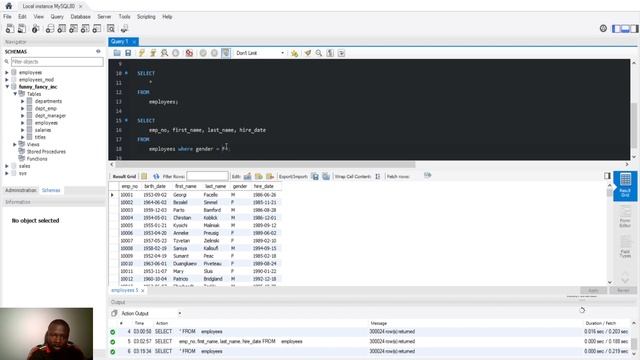Import records from external file icon
640x360 pixels.
click(x=326, y=176)
